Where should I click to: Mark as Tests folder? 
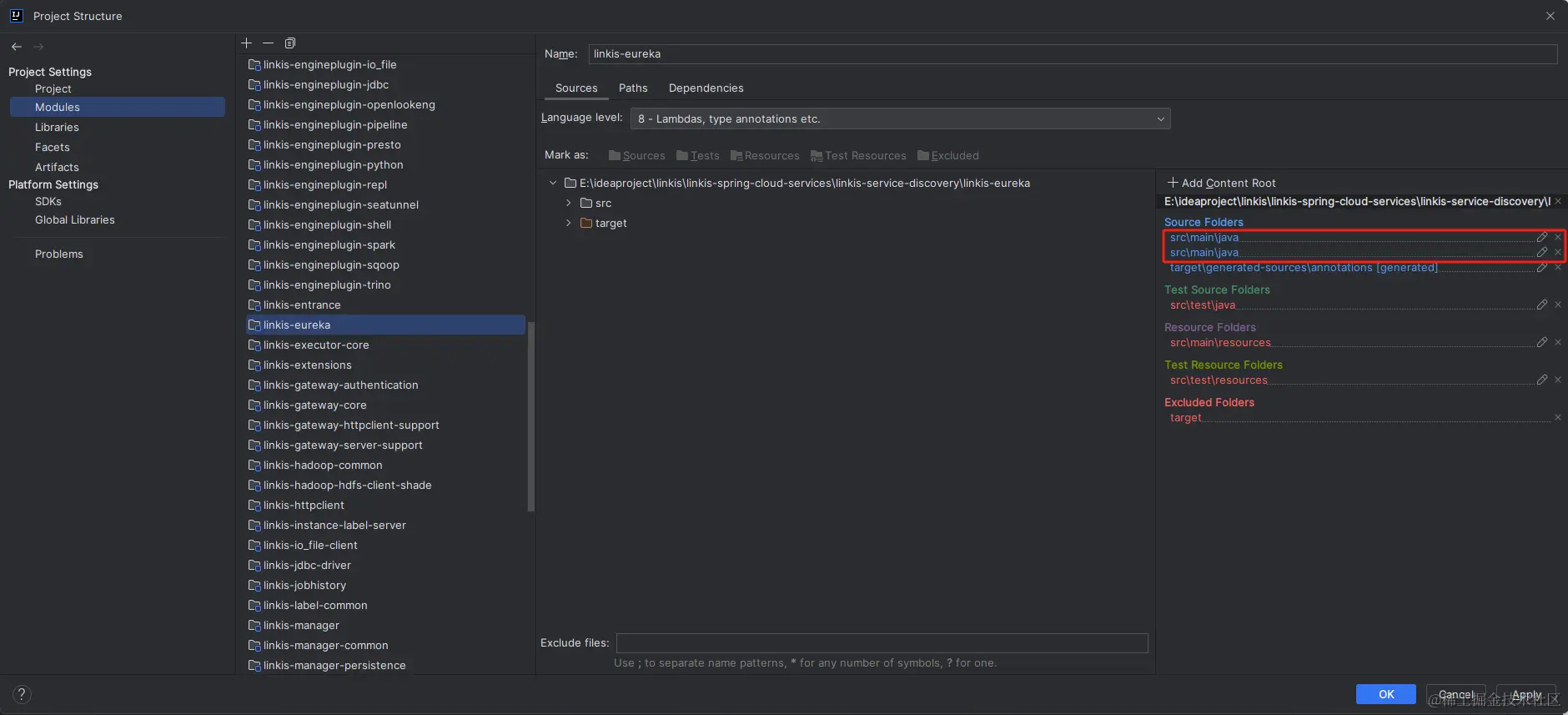click(698, 155)
